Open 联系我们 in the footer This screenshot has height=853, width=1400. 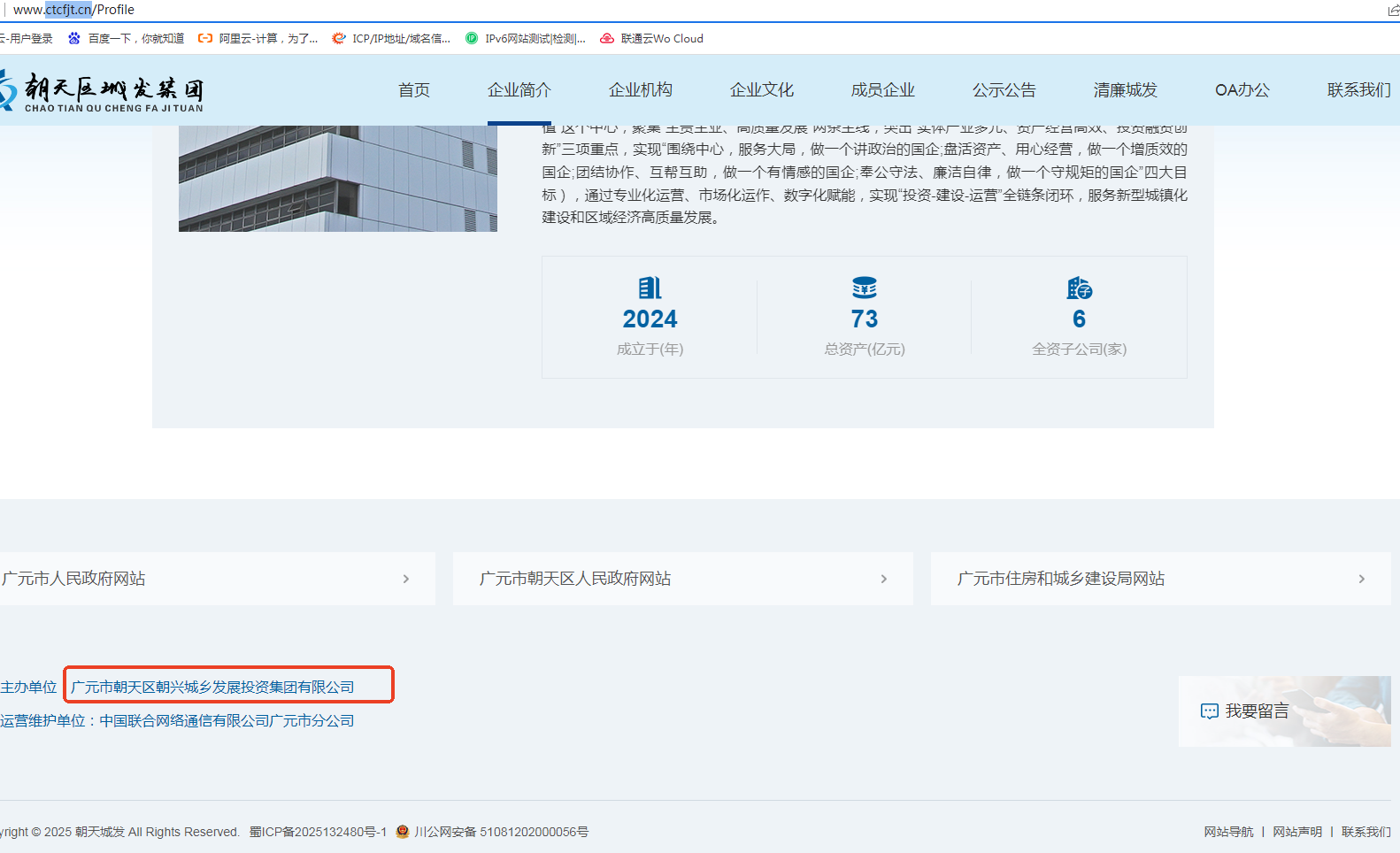point(1366,832)
